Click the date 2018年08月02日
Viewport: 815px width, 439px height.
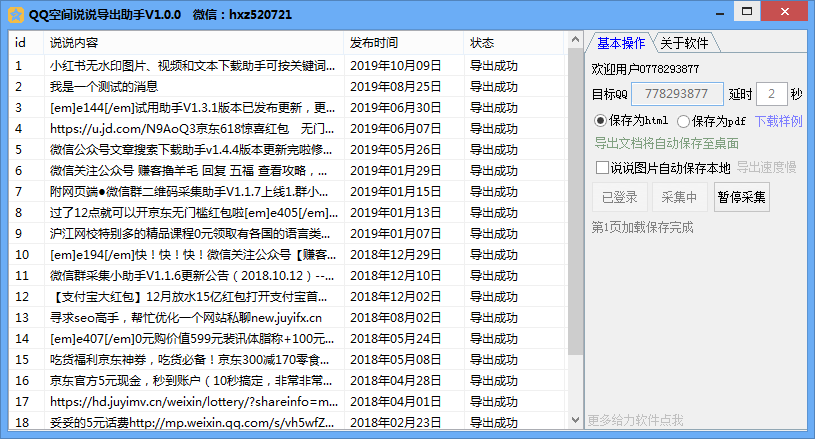(x=396, y=317)
